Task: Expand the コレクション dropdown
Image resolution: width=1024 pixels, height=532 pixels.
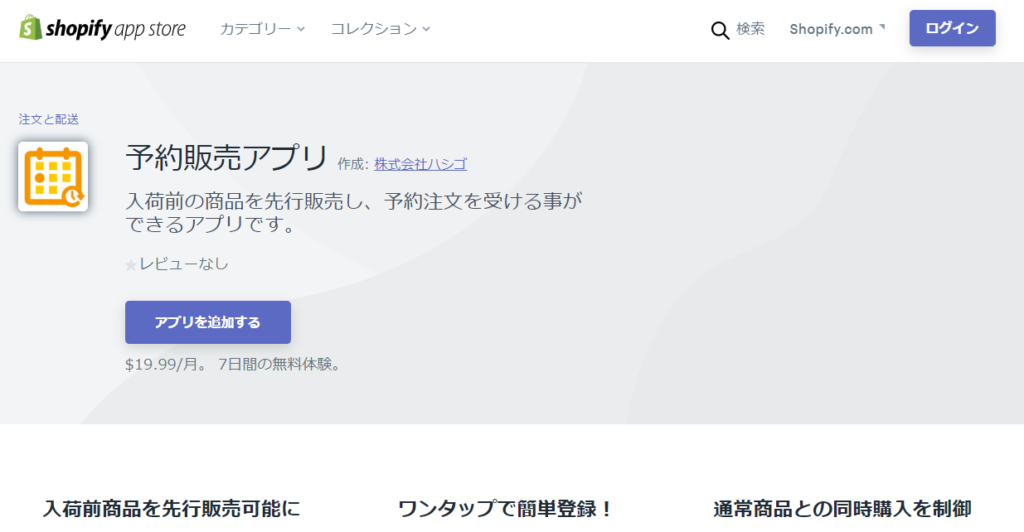Action: pyautogui.click(x=381, y=29)
